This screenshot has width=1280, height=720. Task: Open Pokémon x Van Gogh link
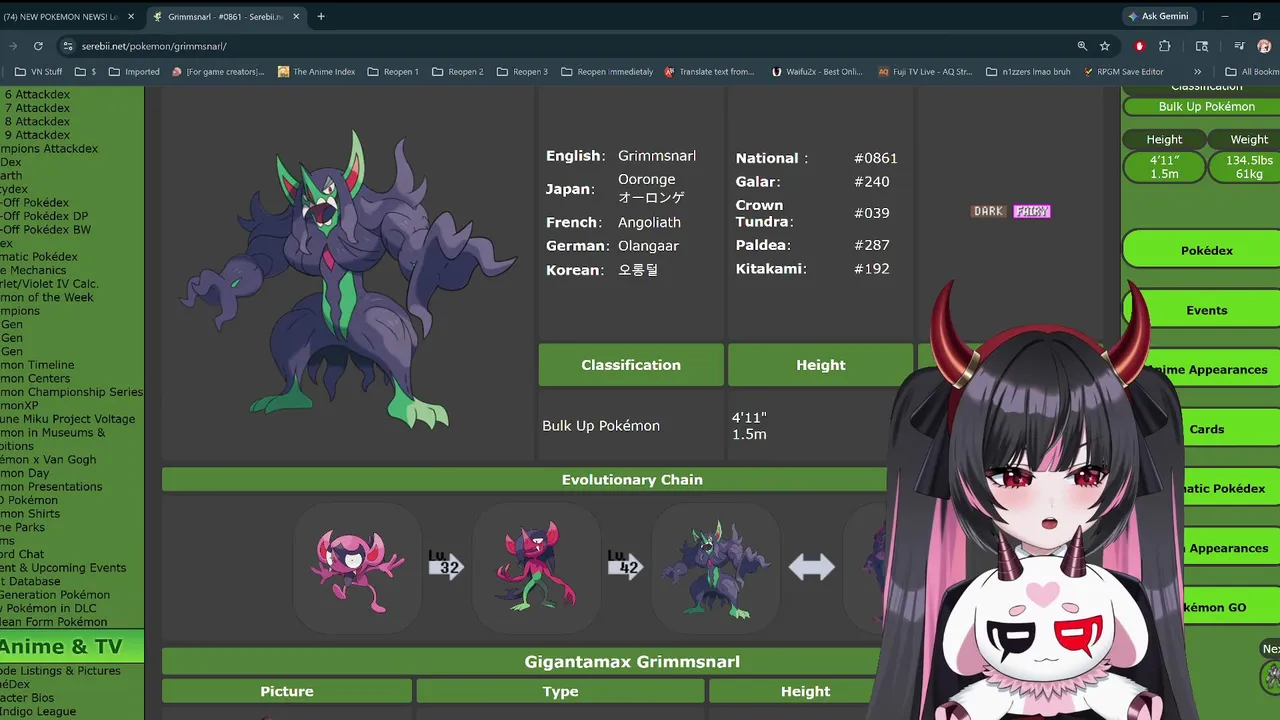click(48, 460)
